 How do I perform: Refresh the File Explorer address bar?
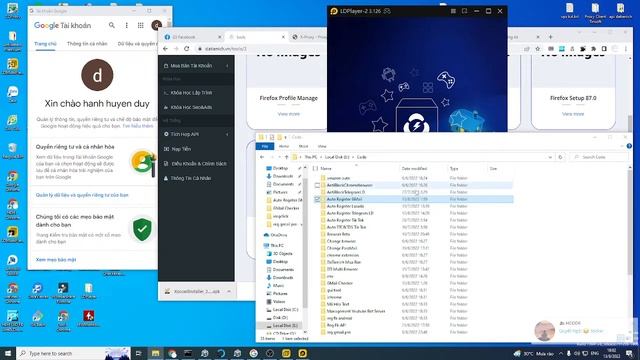[x=560, y=157]
